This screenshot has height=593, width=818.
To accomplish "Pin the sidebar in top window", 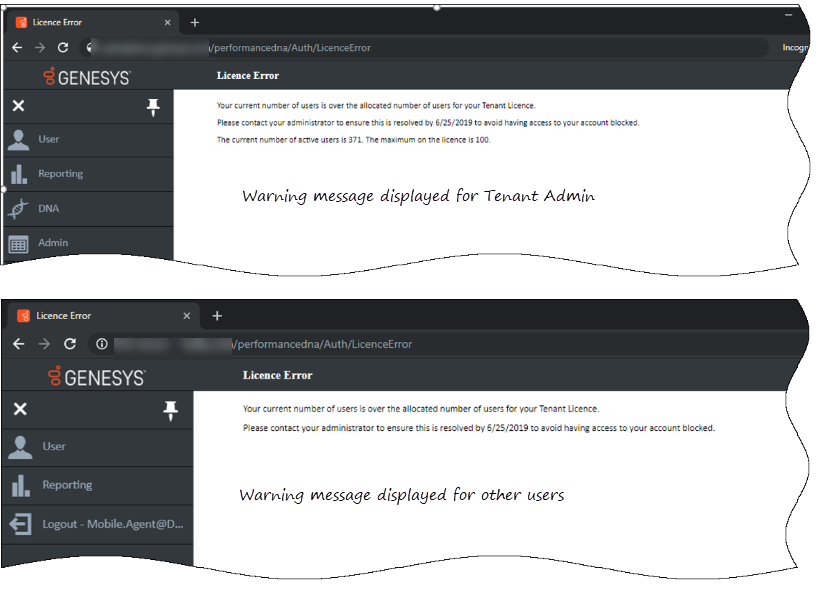I will point(153,107).
